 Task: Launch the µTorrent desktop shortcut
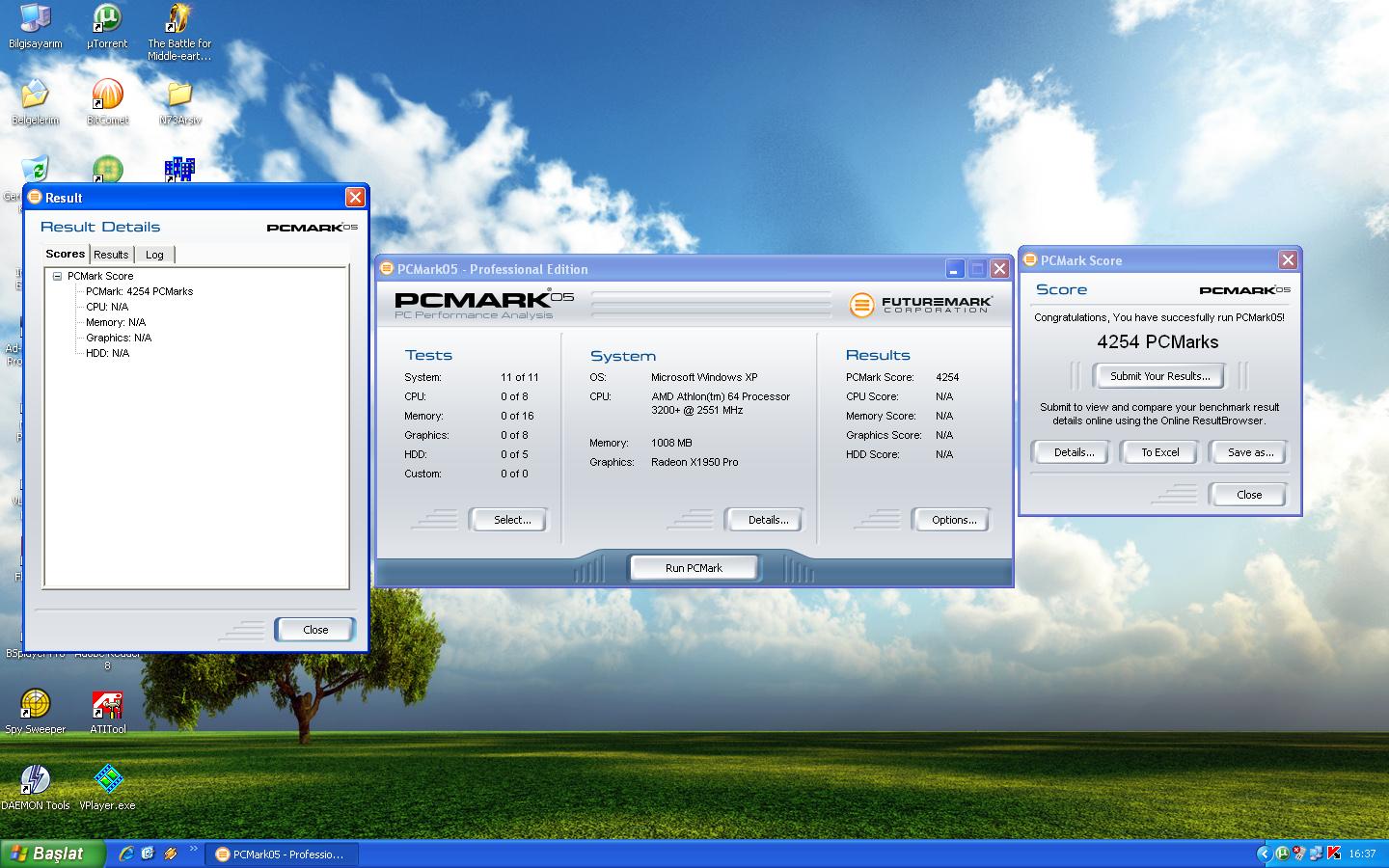click(x=107, y=26)
